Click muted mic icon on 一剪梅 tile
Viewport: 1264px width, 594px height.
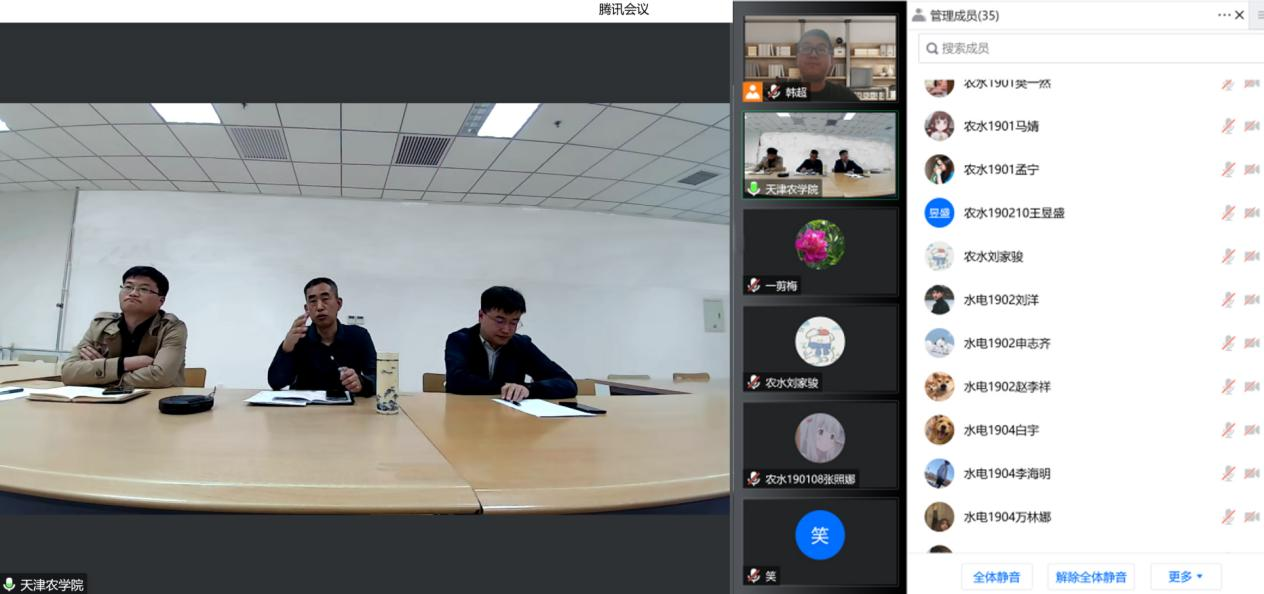754,286
